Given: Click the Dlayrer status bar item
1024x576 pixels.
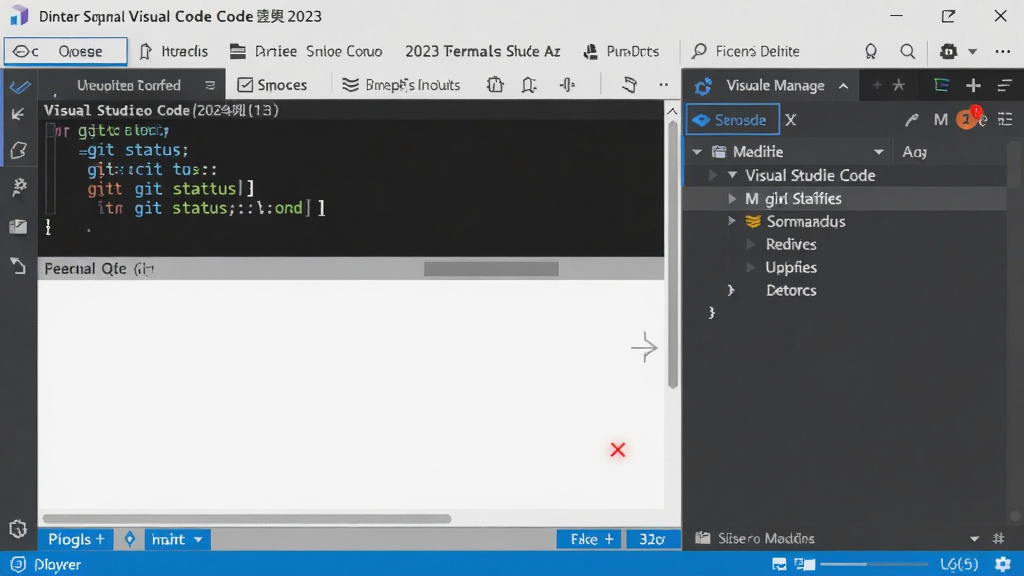Looking at the screenshot, I should (46, 564).
